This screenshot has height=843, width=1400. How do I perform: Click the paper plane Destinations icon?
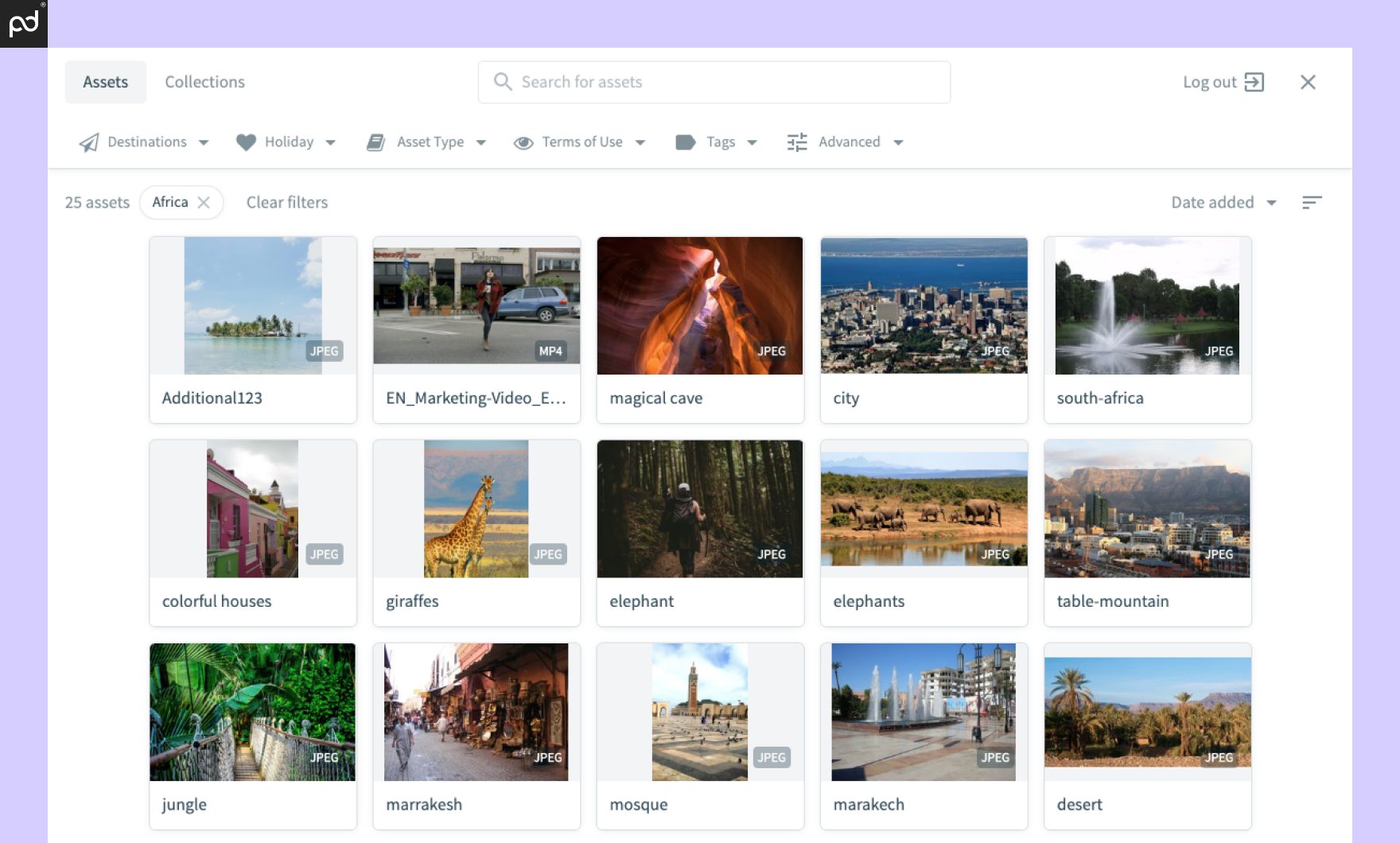[x=89, y=142]
